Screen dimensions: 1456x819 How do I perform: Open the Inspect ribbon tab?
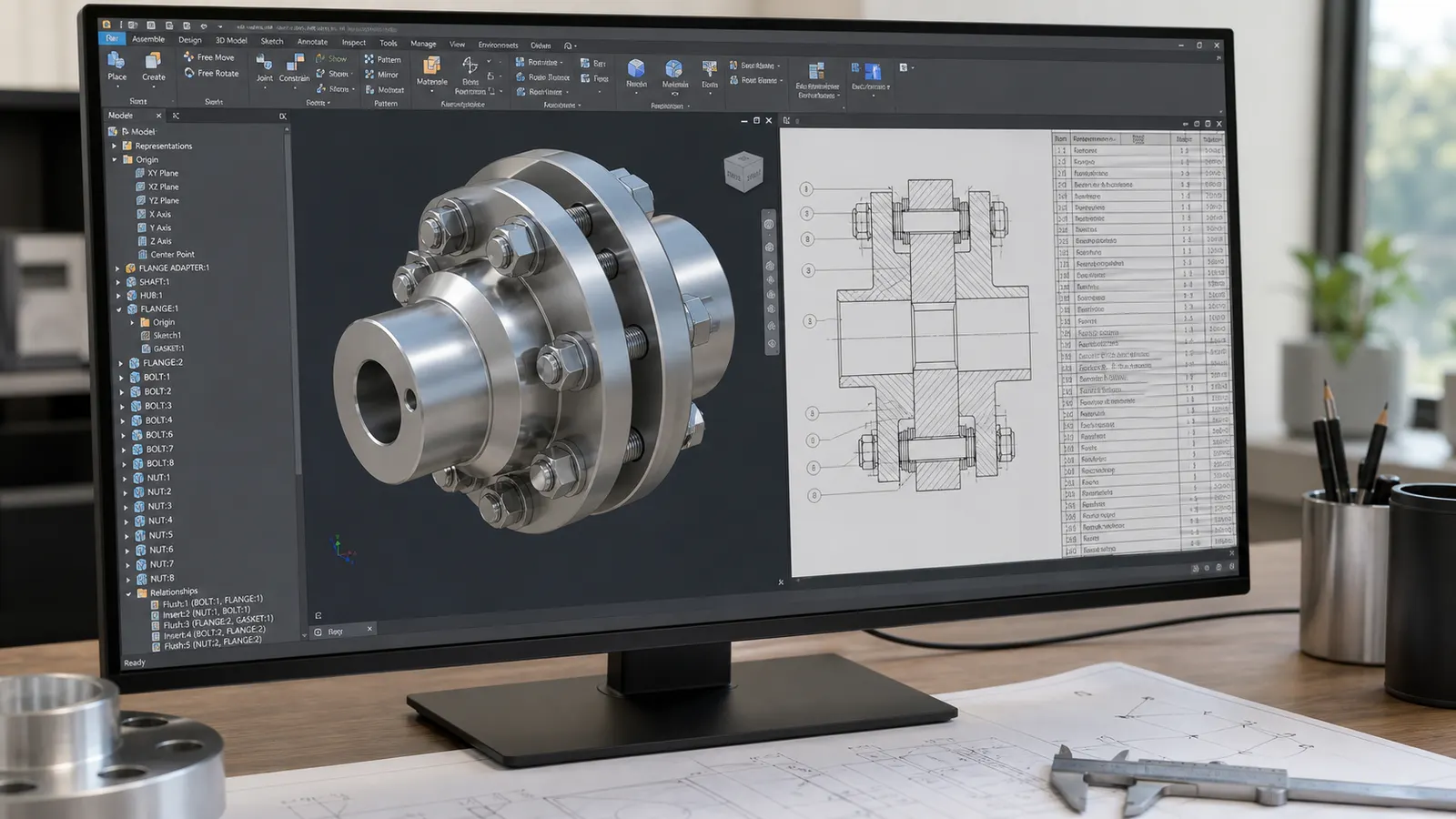[354, 43]
